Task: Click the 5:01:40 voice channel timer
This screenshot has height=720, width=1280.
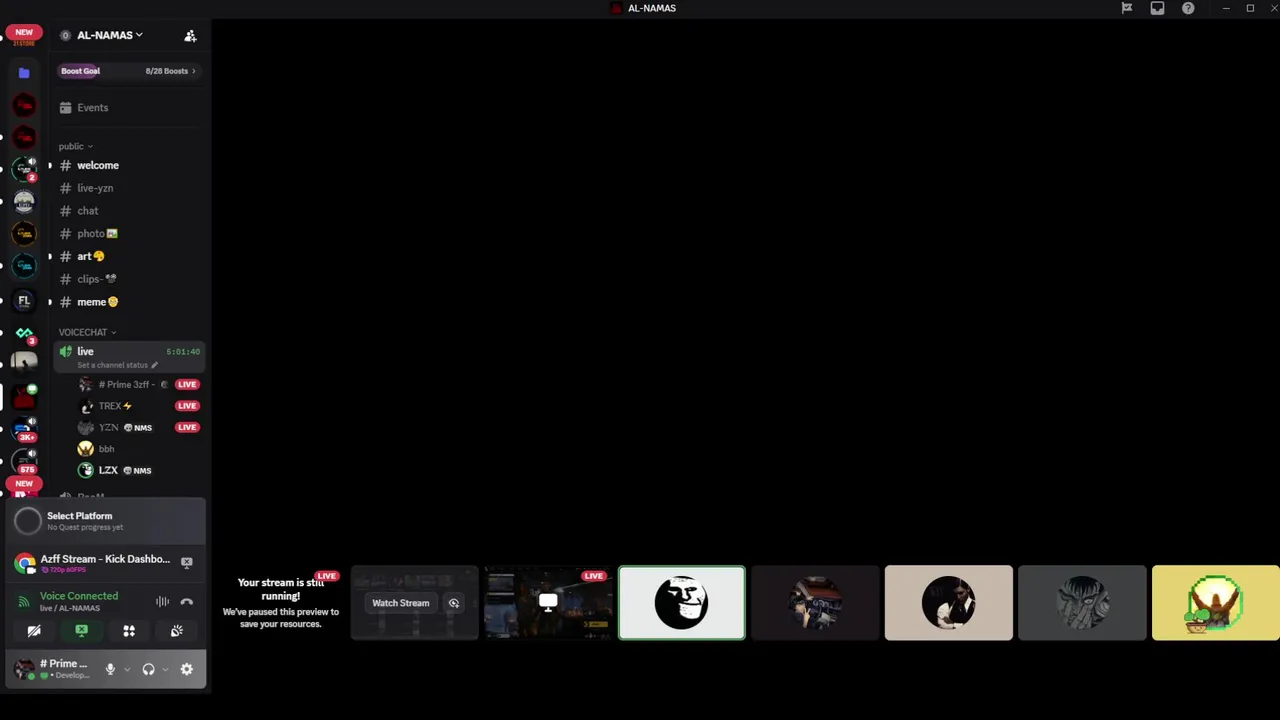Action: [x=183, y=352]
